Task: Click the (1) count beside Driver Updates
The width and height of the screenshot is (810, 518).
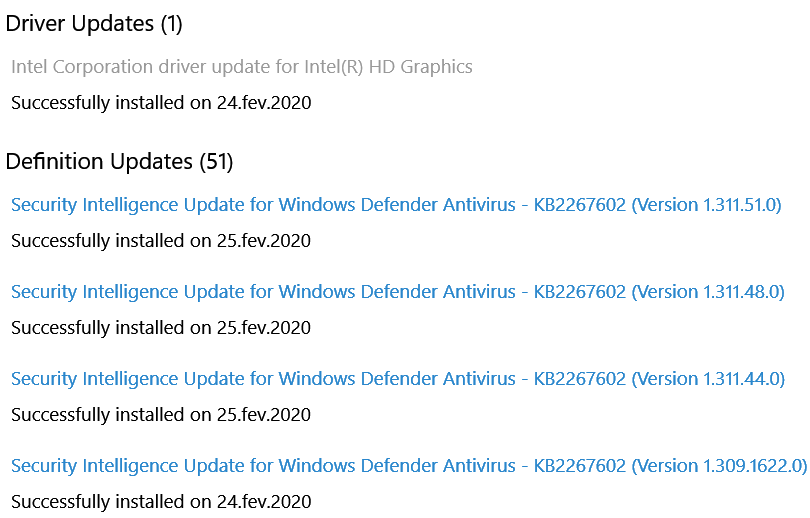Action: [171, 24]
